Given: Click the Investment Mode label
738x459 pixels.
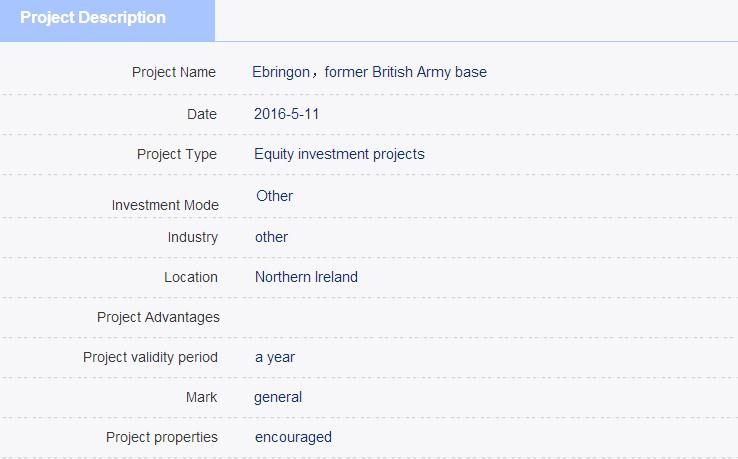Looking at the screenshot, I should click(x=165, y=205).
